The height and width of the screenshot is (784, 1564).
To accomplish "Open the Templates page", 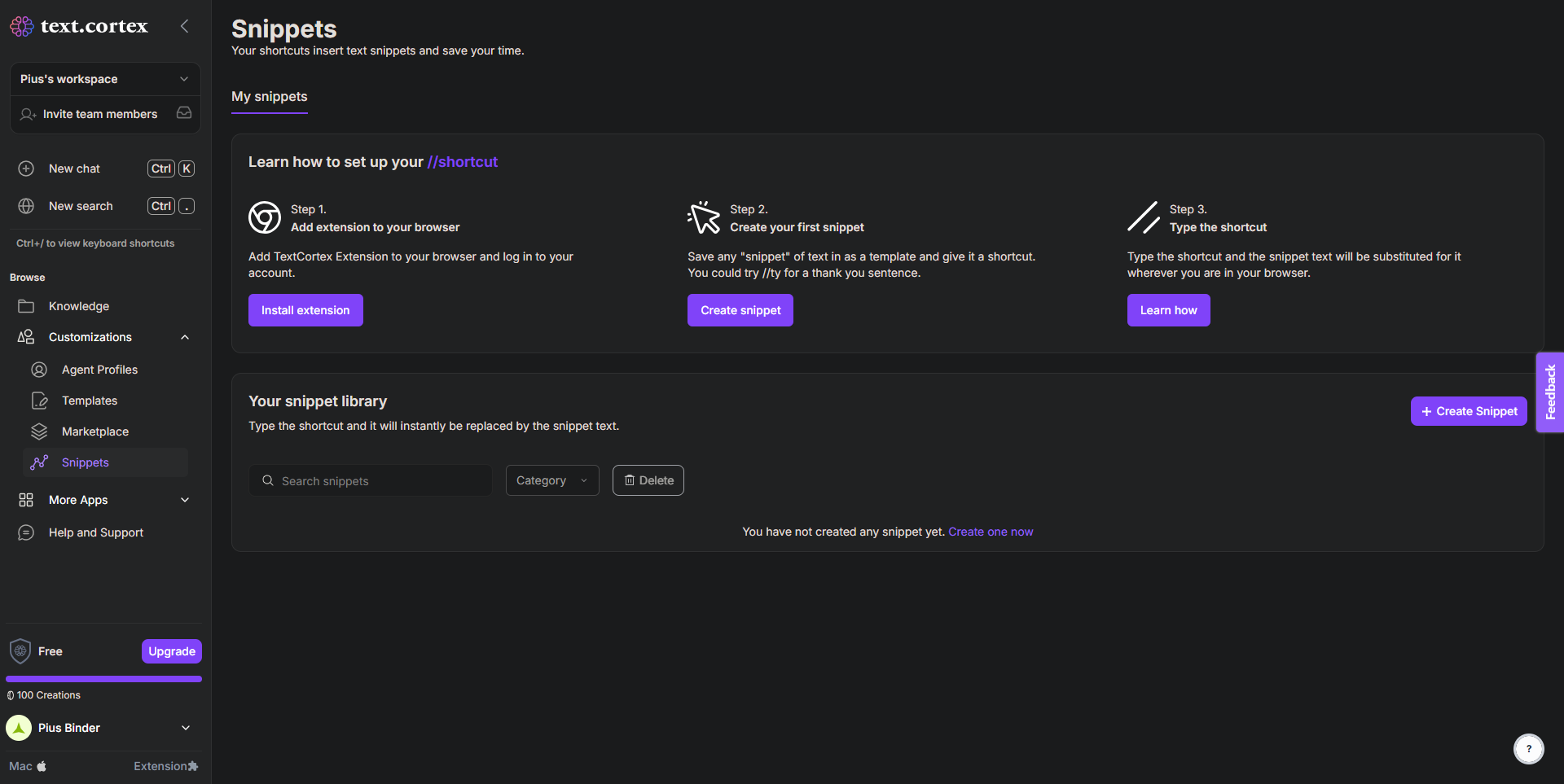I will pos(90,401).
